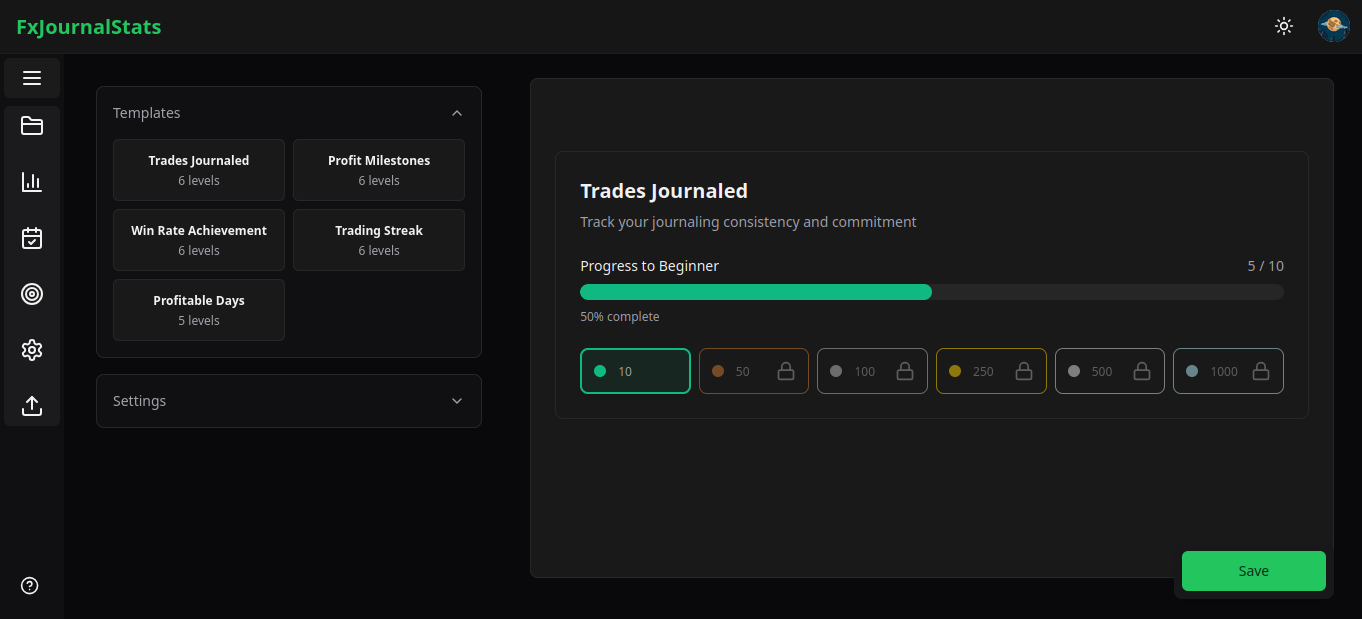Open the calendar check icon
1362x619 pixels.
point(32,238)
